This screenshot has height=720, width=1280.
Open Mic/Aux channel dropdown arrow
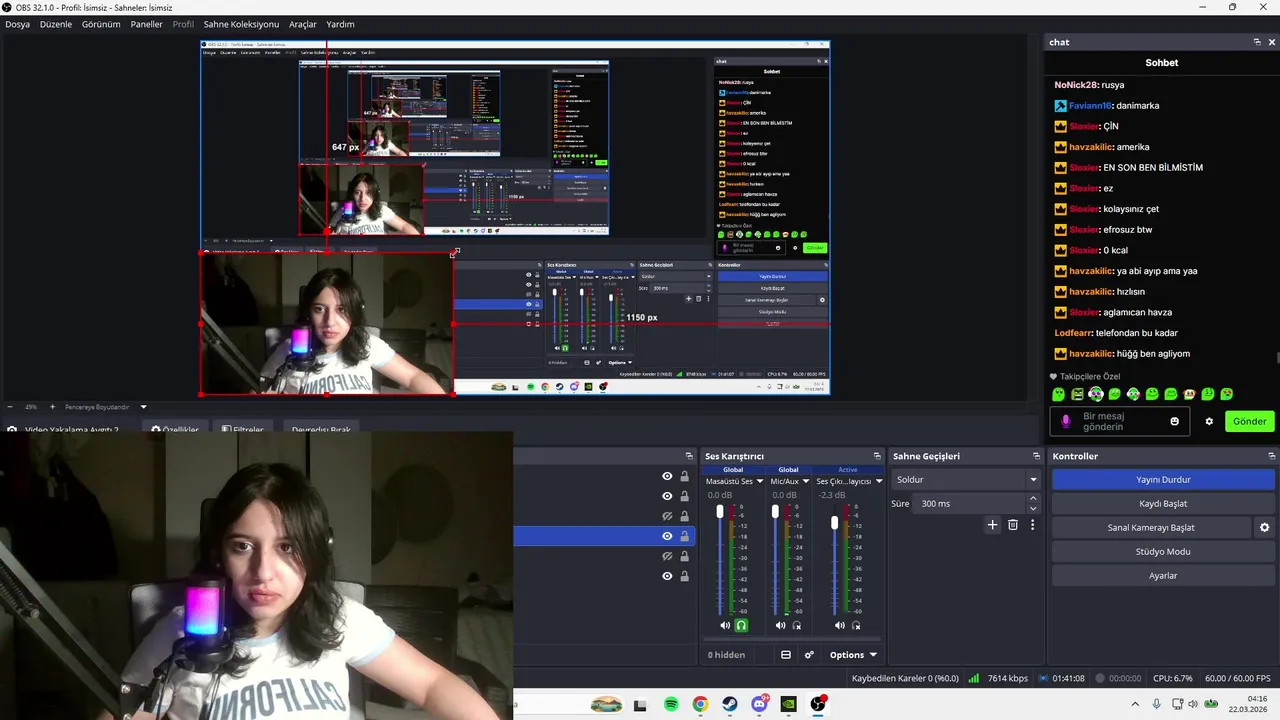tap(808, 481)
